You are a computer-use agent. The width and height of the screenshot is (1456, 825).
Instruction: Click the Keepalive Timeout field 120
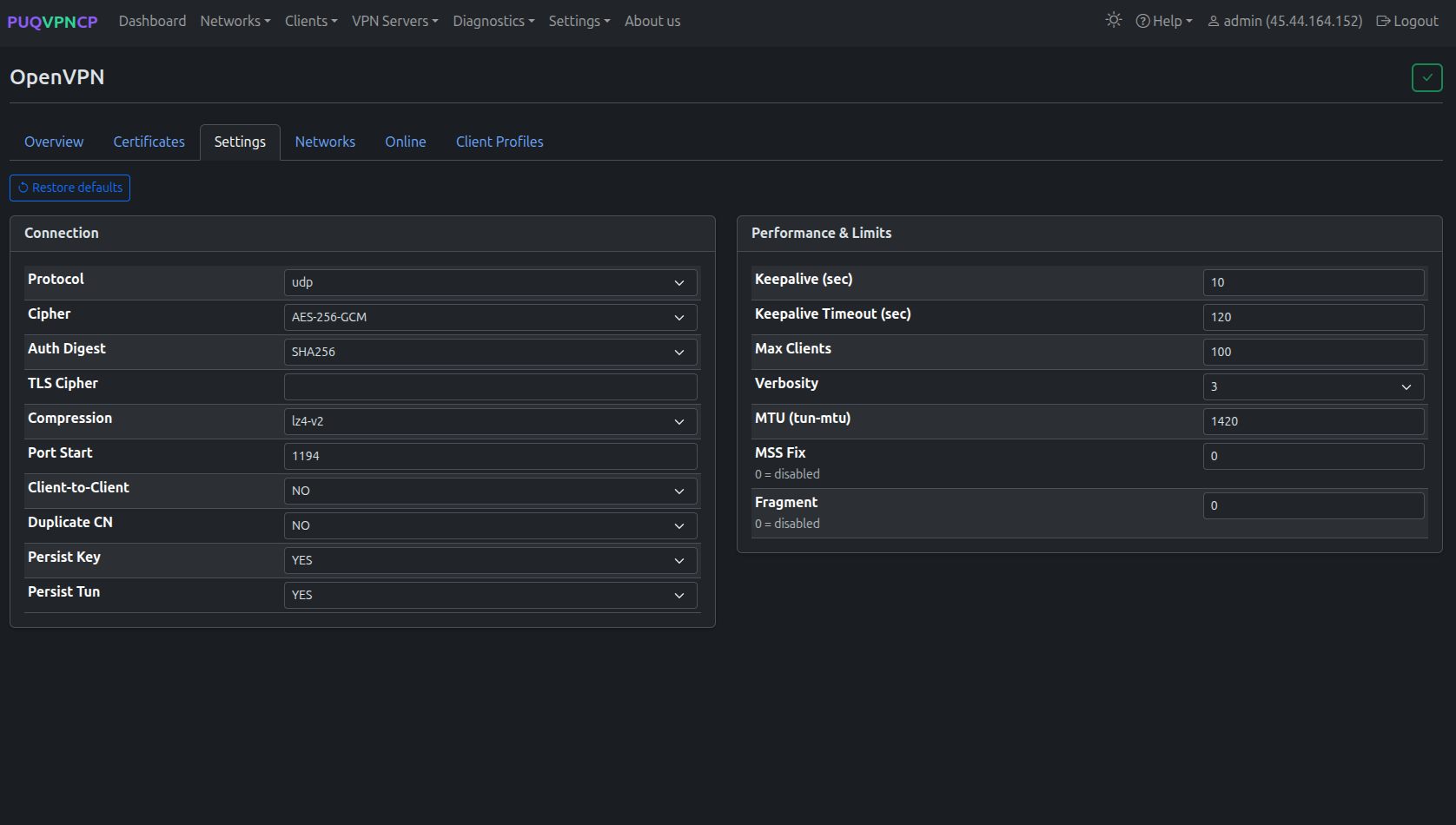coord(1314,317)
